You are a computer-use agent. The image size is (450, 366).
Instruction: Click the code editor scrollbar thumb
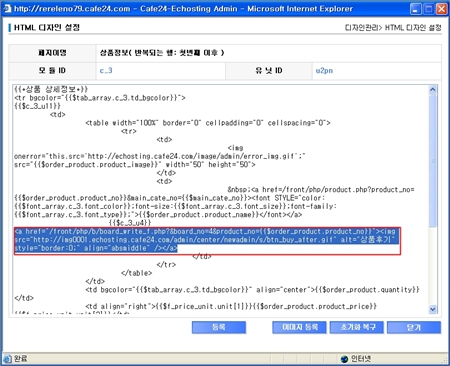433,160
